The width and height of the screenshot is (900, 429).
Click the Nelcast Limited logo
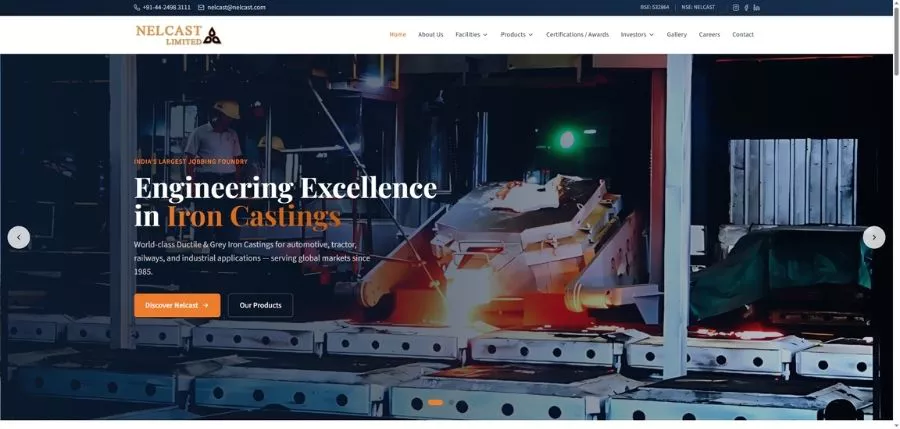tap(179, 35)
